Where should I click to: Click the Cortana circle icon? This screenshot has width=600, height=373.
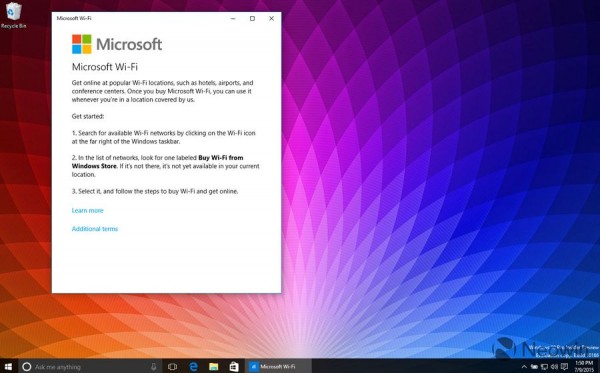[x=26, y=366]
